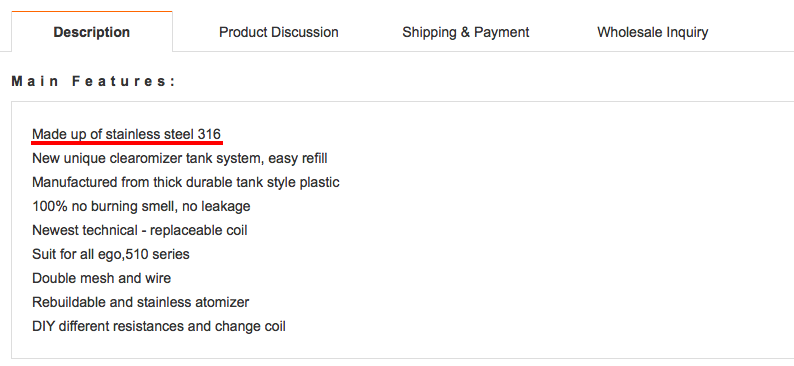The width and height of the screenshot is (794, 366).
Task: Open the Description tab
Action: coord(92,32)
